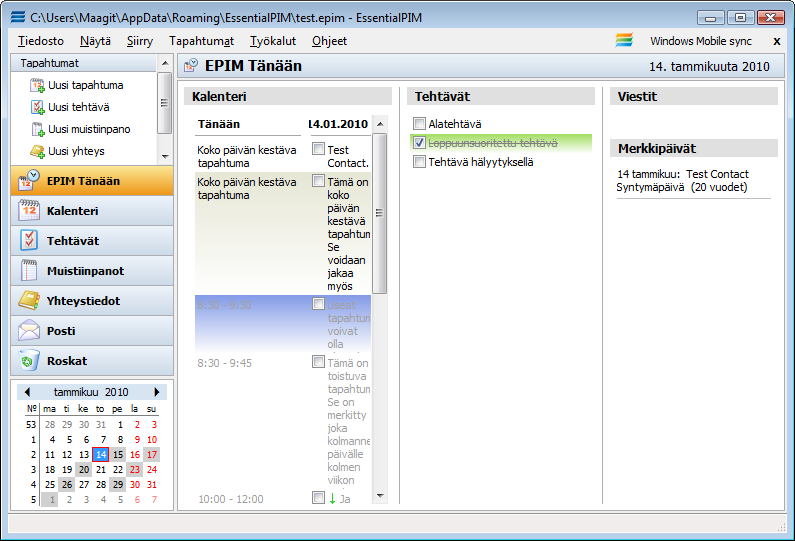This screenshot has height=541, width=795.
Task: Click Uusi yhteys link
Action: pyautogui.click(x=77, y=151)
